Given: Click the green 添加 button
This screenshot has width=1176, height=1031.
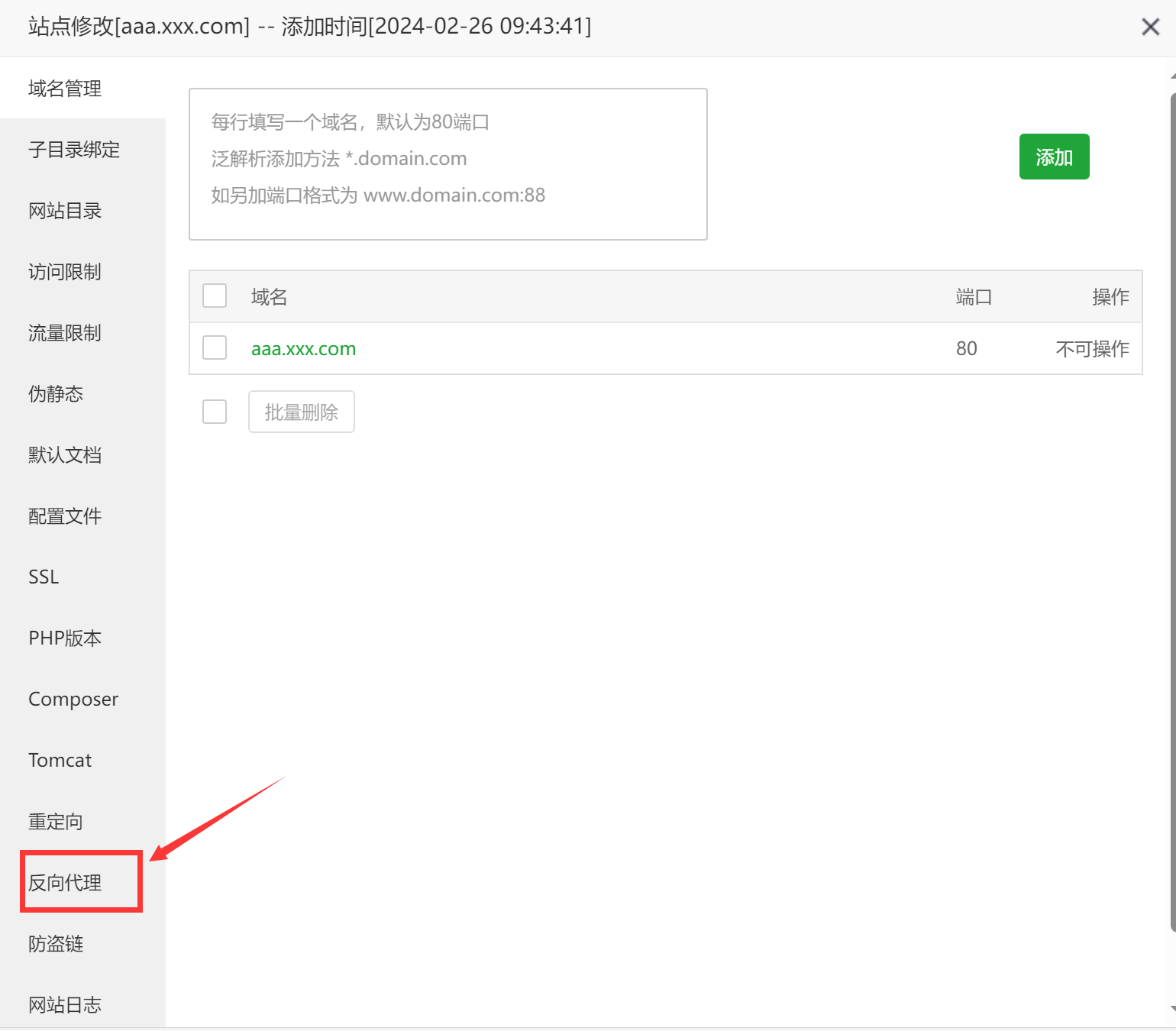Looking at the screenshot, I should (1054, 157).
